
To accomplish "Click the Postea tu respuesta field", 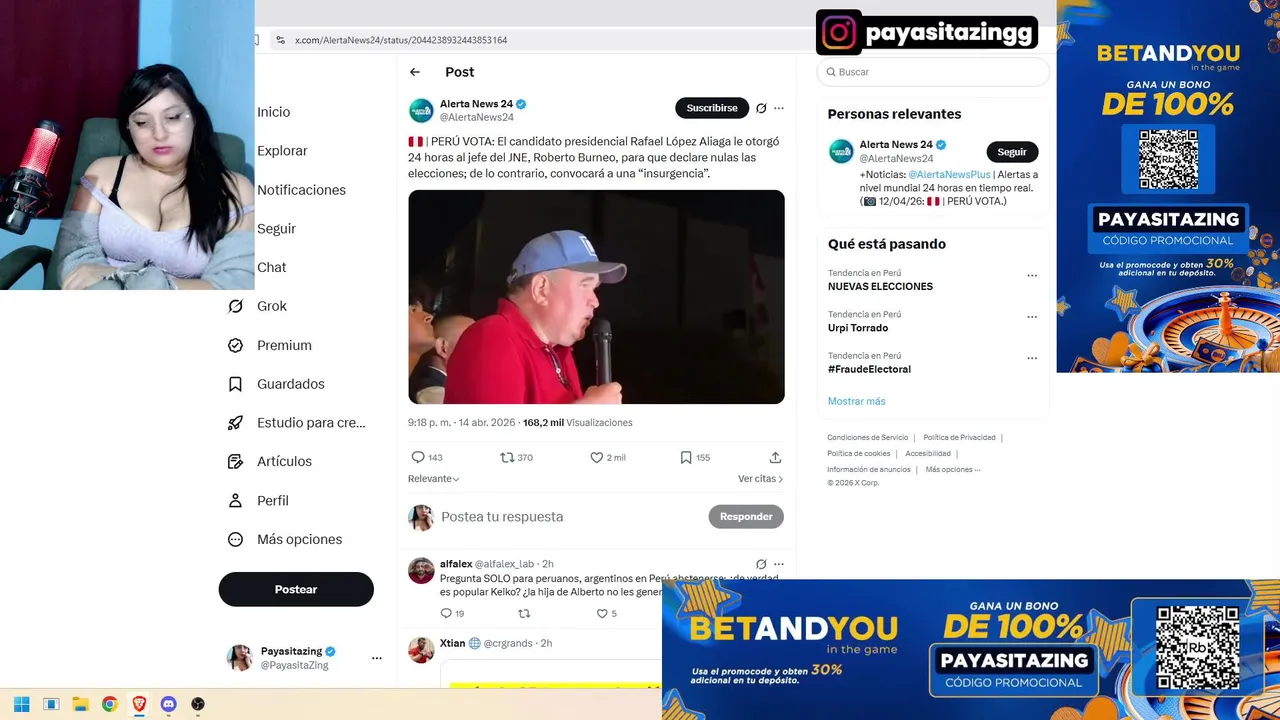I will [502, 517].
